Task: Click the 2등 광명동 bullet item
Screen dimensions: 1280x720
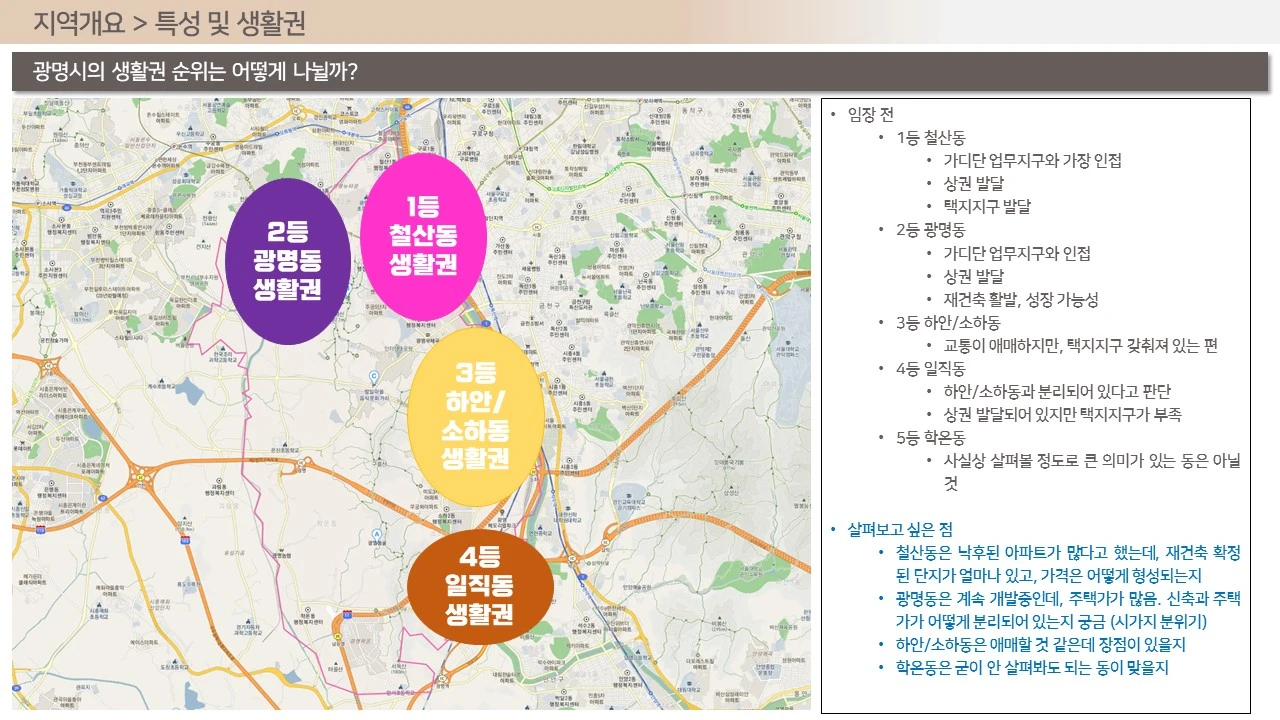Action: (x=931, y=230)
